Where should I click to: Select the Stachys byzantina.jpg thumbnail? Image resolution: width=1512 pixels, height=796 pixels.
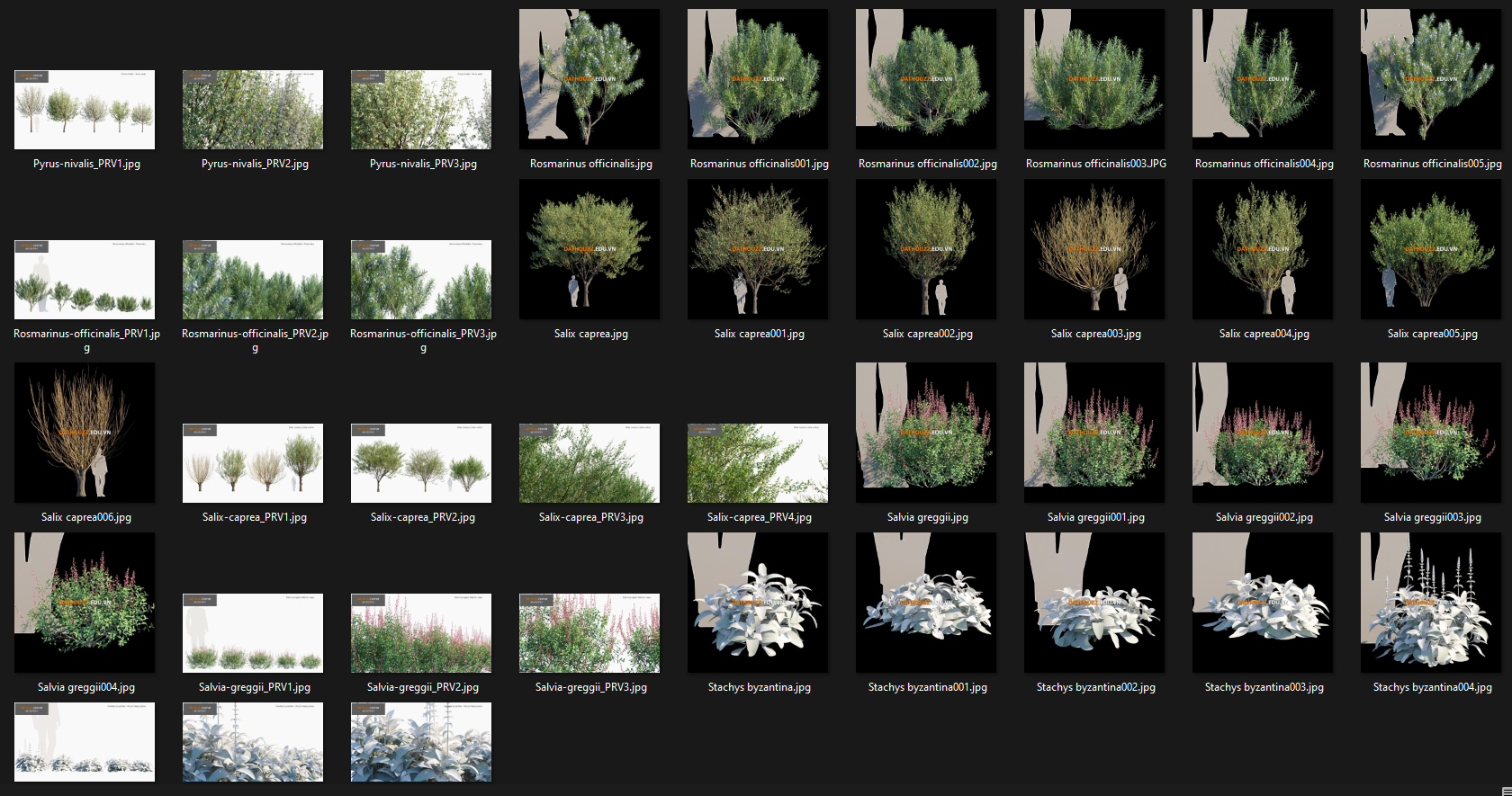[x=758, y=603]
